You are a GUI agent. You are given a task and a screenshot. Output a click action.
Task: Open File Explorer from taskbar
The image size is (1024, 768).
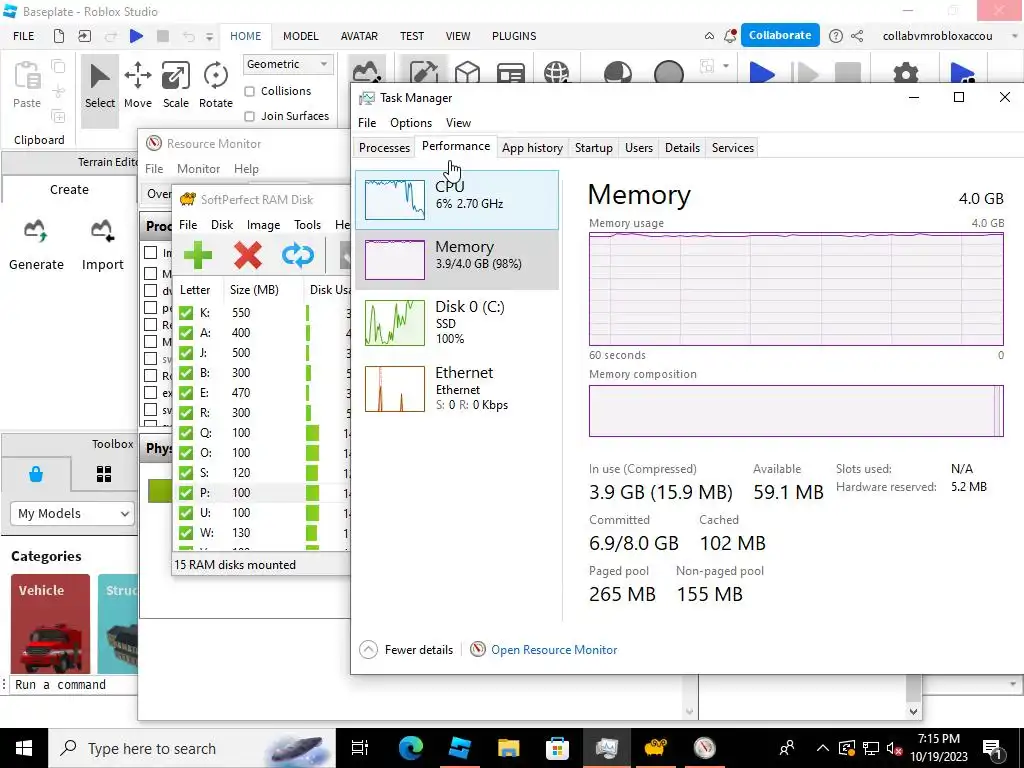coord(508,748)
